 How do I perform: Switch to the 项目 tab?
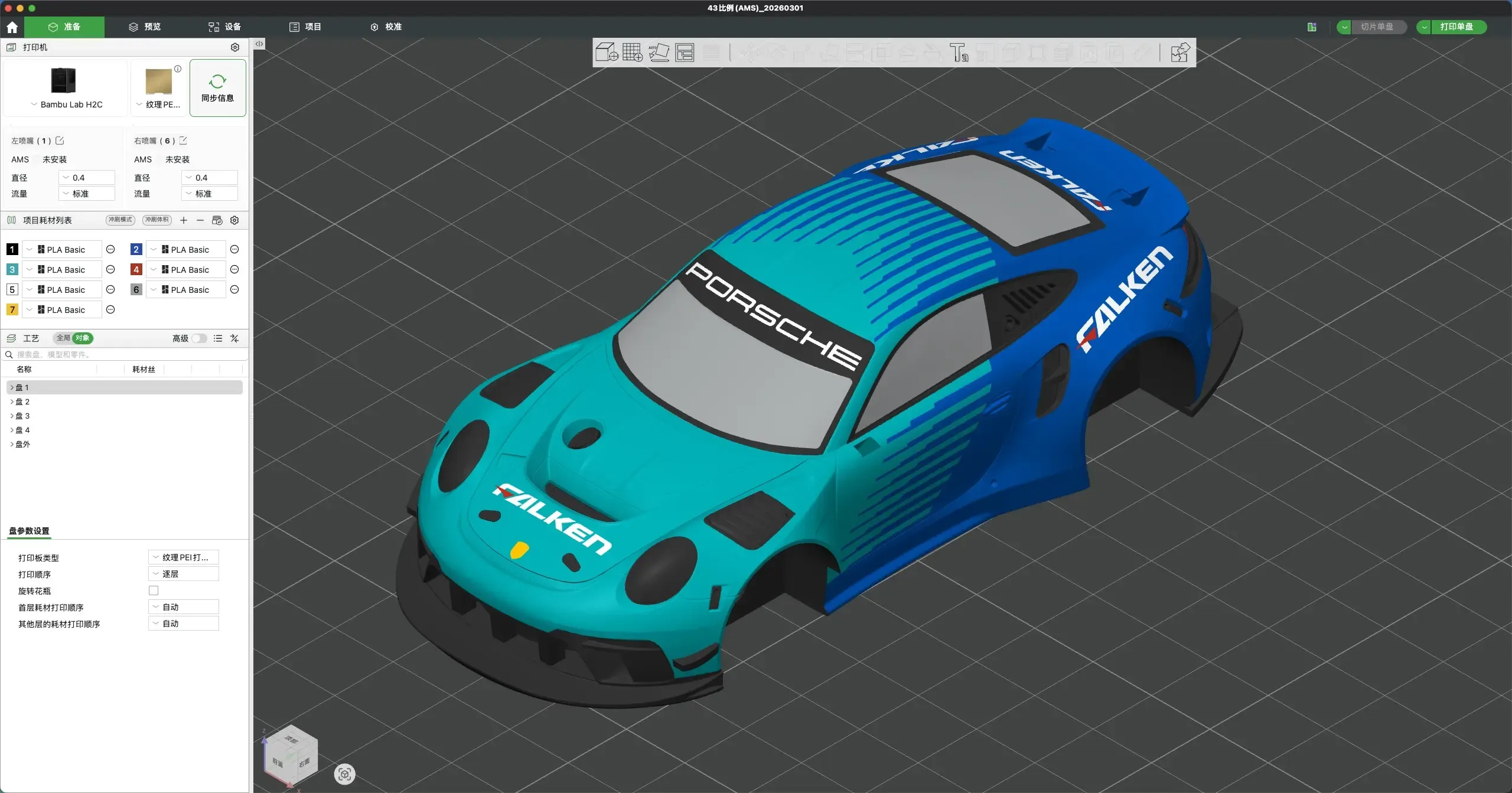coord(305,27)
